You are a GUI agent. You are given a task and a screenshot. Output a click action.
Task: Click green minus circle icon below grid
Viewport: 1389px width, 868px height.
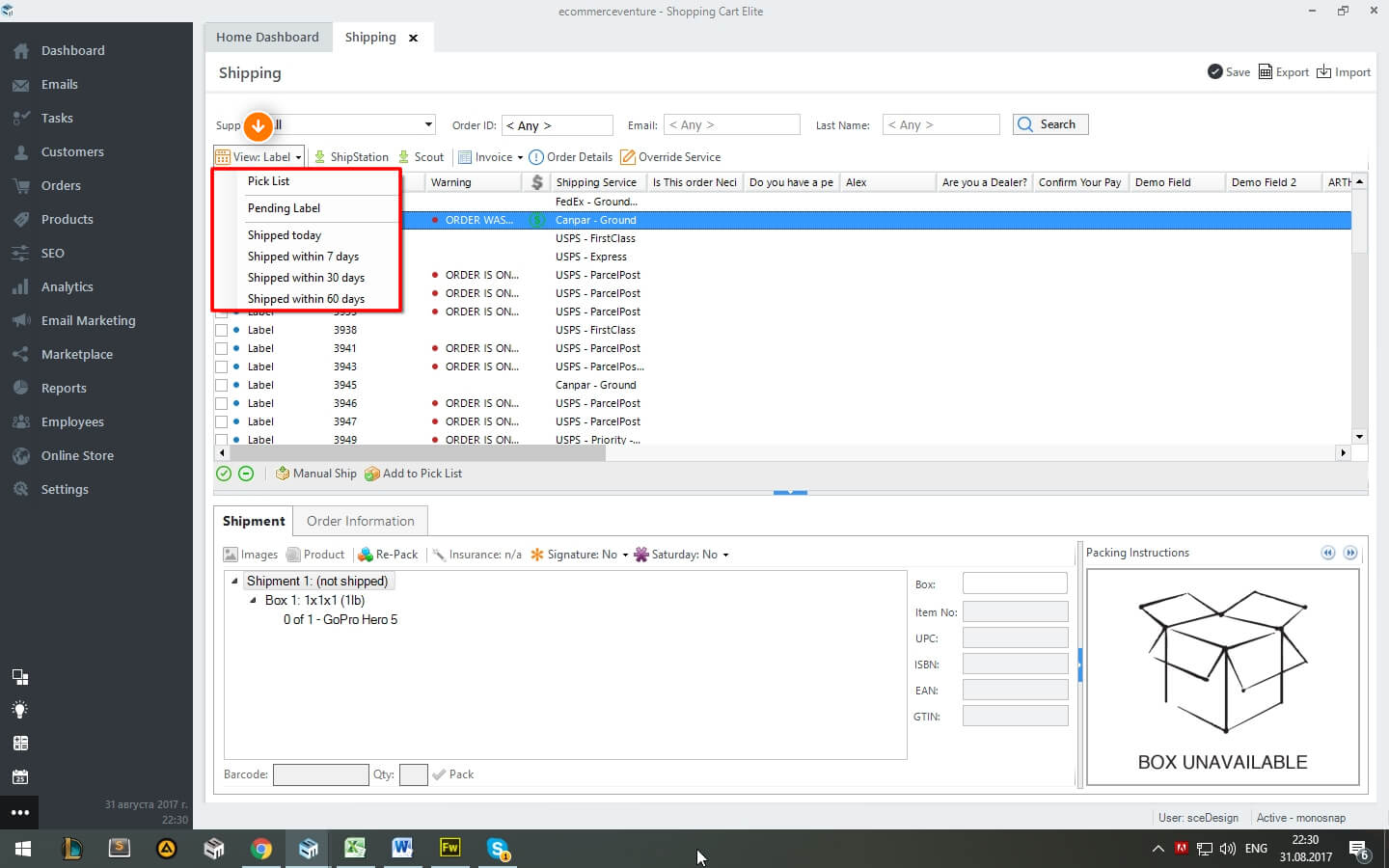[246, 474]
